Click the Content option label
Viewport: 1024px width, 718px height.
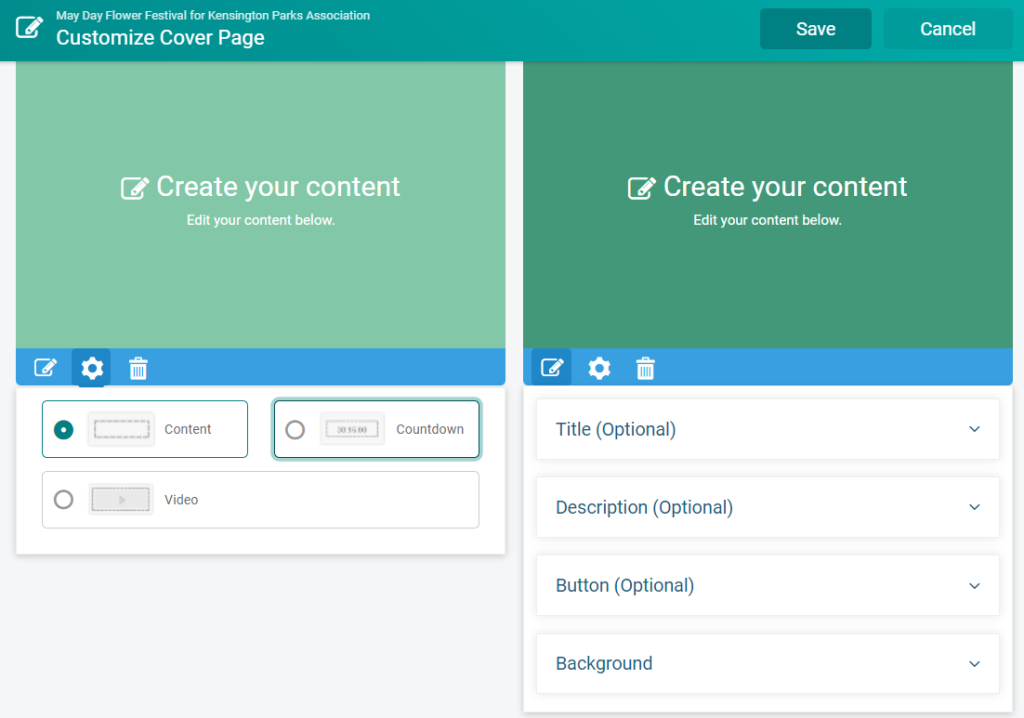pyautogui.click(x=187, y=429)
